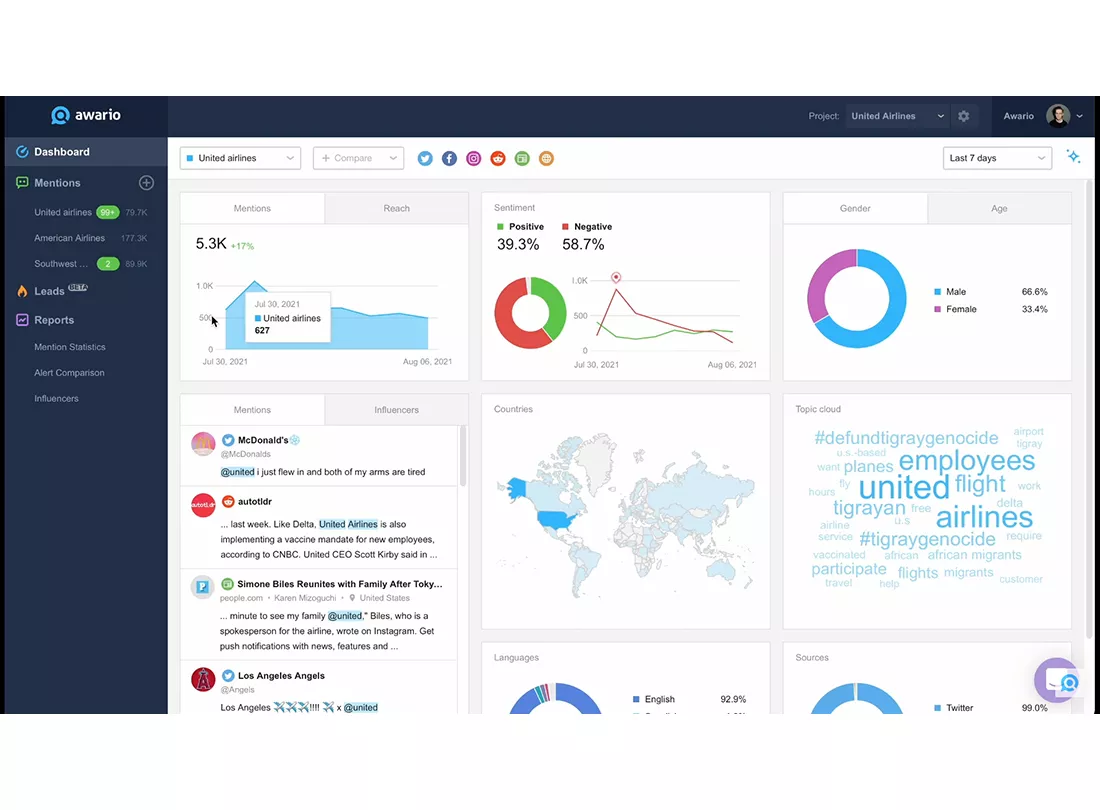Click the blue Male legend swatch
This screenshot has height=810, width=1100.
tap(938, 292)
